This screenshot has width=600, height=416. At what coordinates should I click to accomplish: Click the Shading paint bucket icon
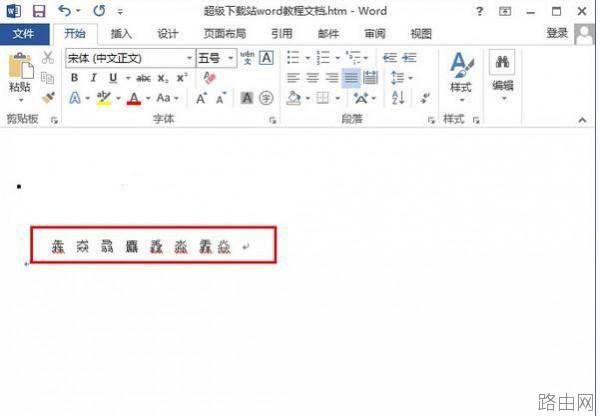pos(293,99)
